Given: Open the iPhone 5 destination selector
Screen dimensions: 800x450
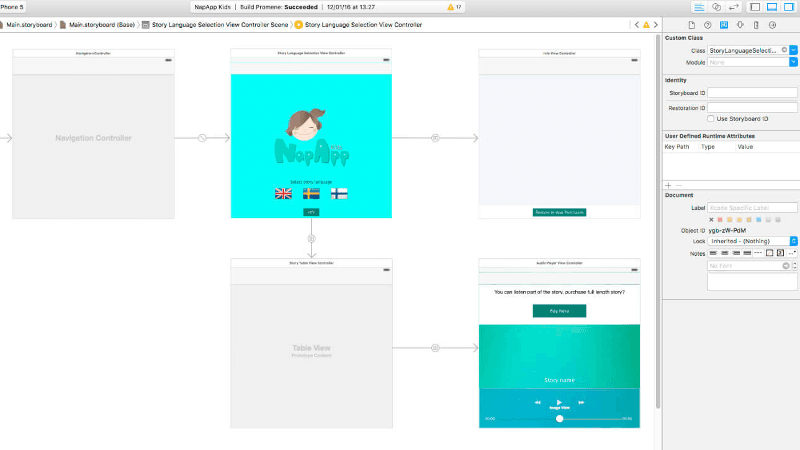Looking at the screenshot, I should click(x=12, y=7).
